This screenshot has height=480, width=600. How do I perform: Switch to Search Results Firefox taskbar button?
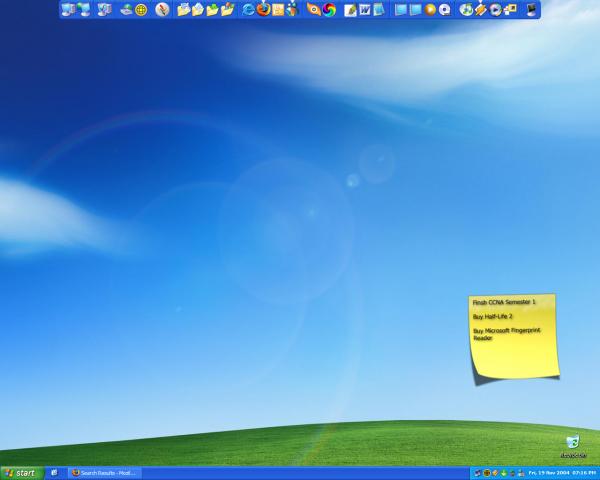(x=104, y=473)
